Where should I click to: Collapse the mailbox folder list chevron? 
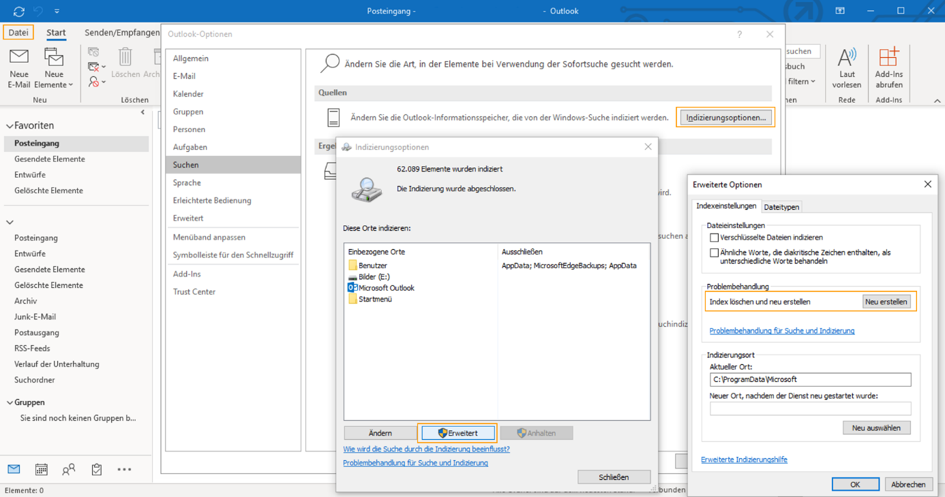10,222
